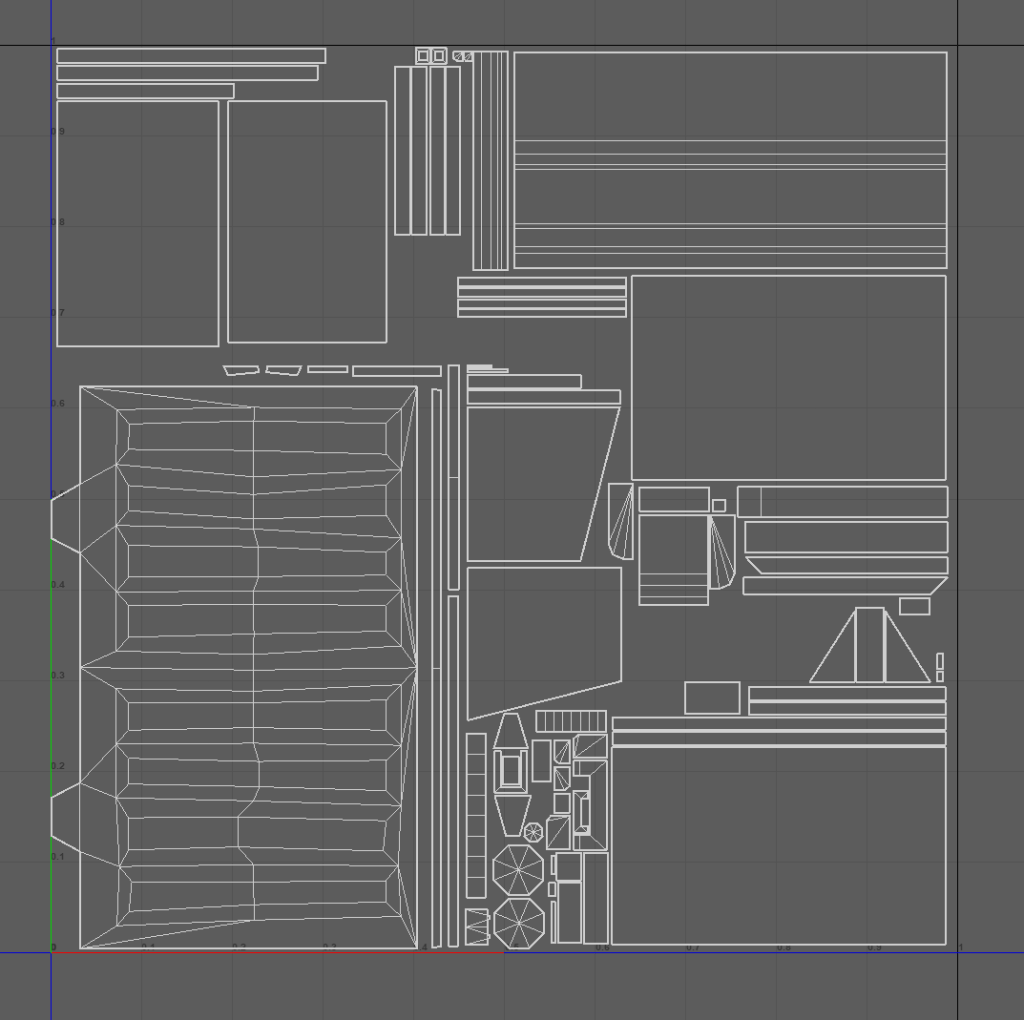Image resolution: width=1024 pixels, height=1020 pixels.
Task: Select the large blank rectangle below the banded island
Action: coord(788,377)
